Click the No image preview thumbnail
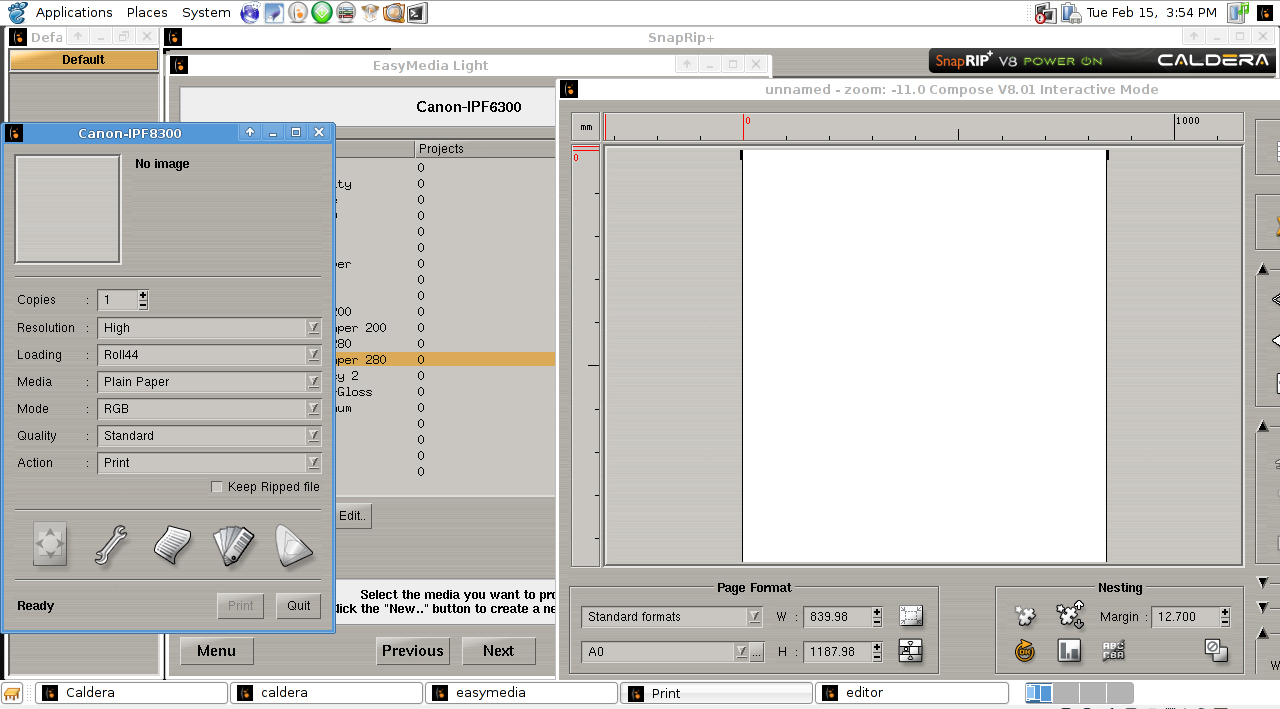Viewport: 1280px width, 709px height. coord(68,209)
